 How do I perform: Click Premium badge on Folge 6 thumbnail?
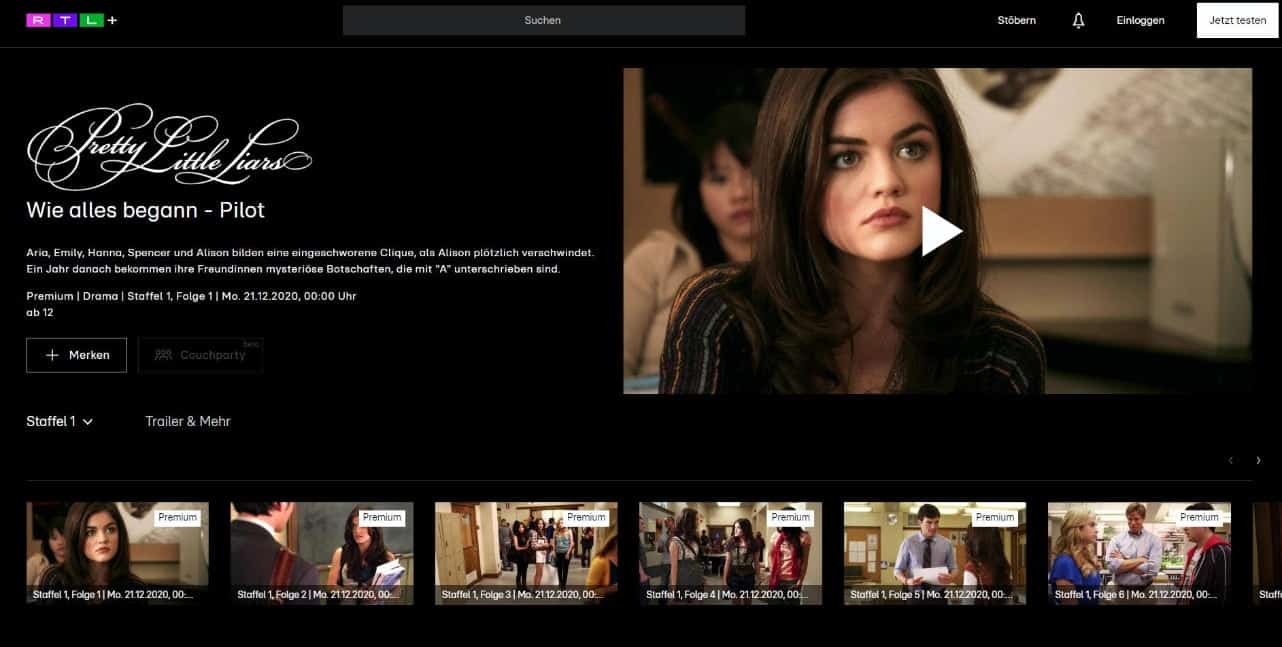pyautogui.click(x=1199, y=517)
